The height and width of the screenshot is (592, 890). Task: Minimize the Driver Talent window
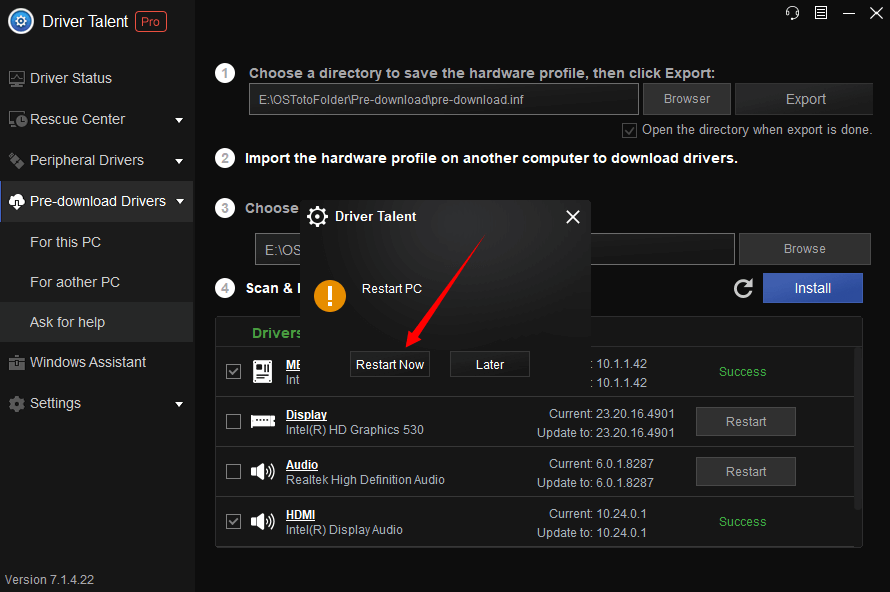point(849,13)
